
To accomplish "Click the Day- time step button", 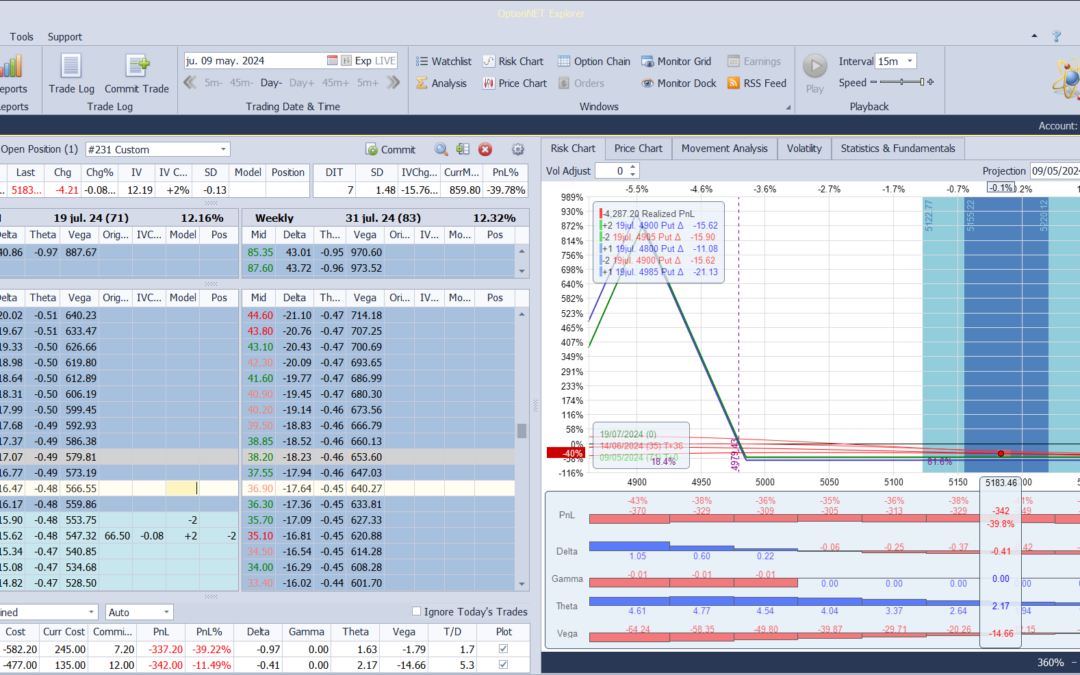I will coord(271,83).
